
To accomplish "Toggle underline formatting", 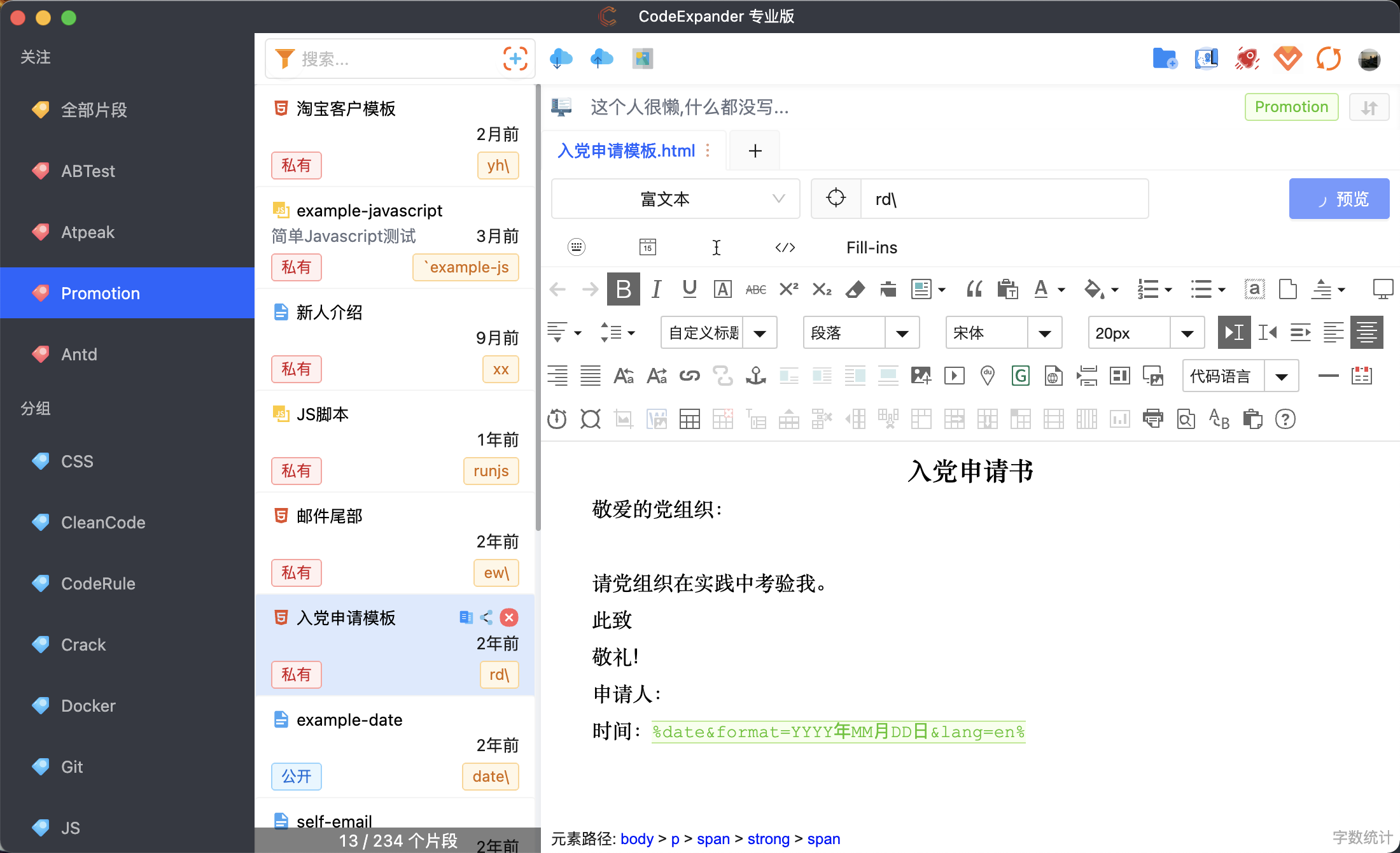I will [x=689, y=290].
